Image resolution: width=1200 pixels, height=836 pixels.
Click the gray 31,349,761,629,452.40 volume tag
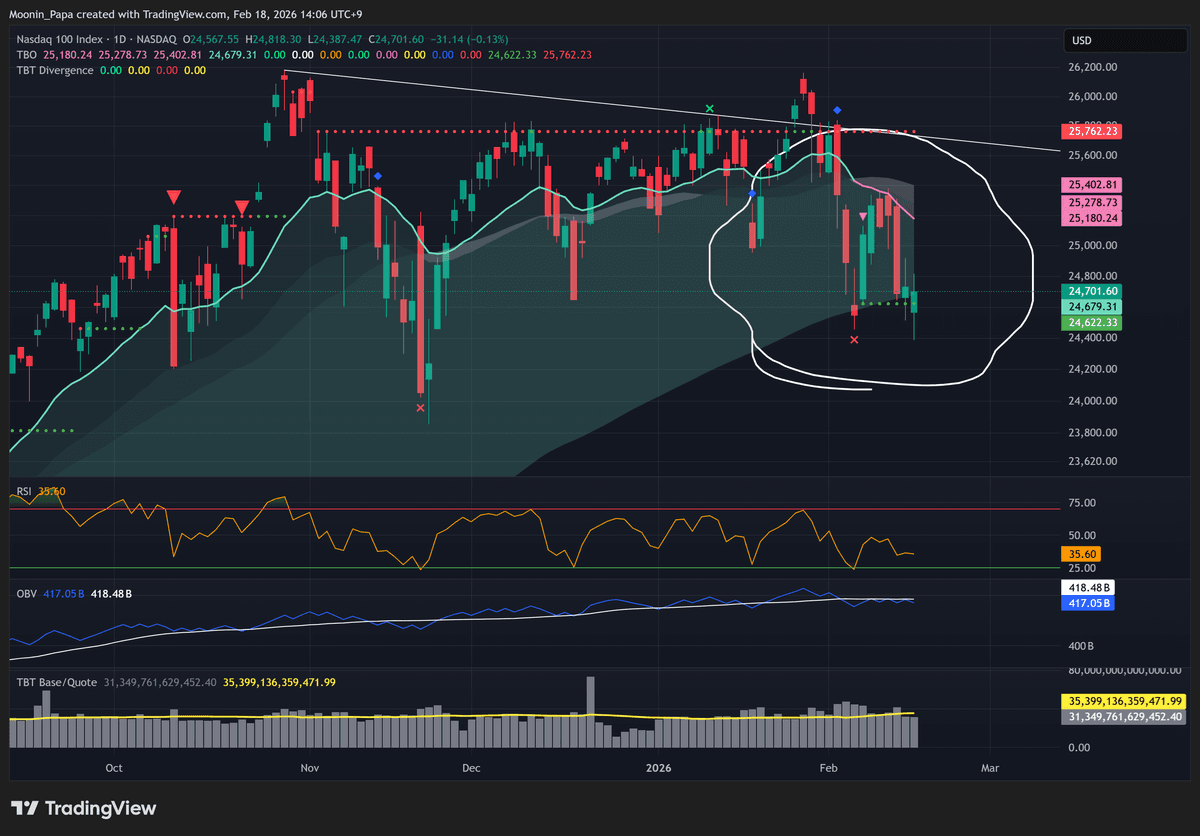pos(1123,717)
